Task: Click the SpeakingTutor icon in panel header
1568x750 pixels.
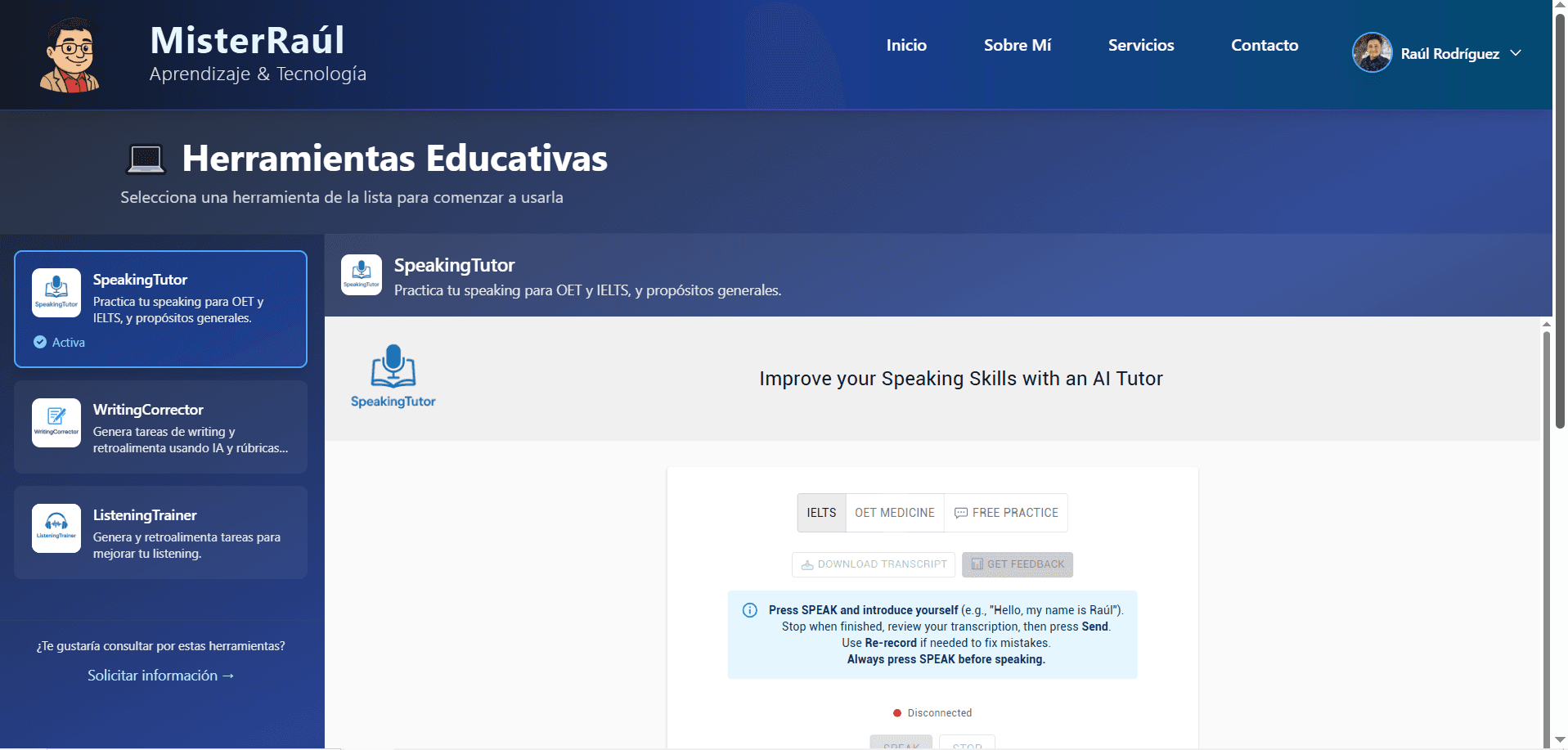Action: (x=362, y=275)
